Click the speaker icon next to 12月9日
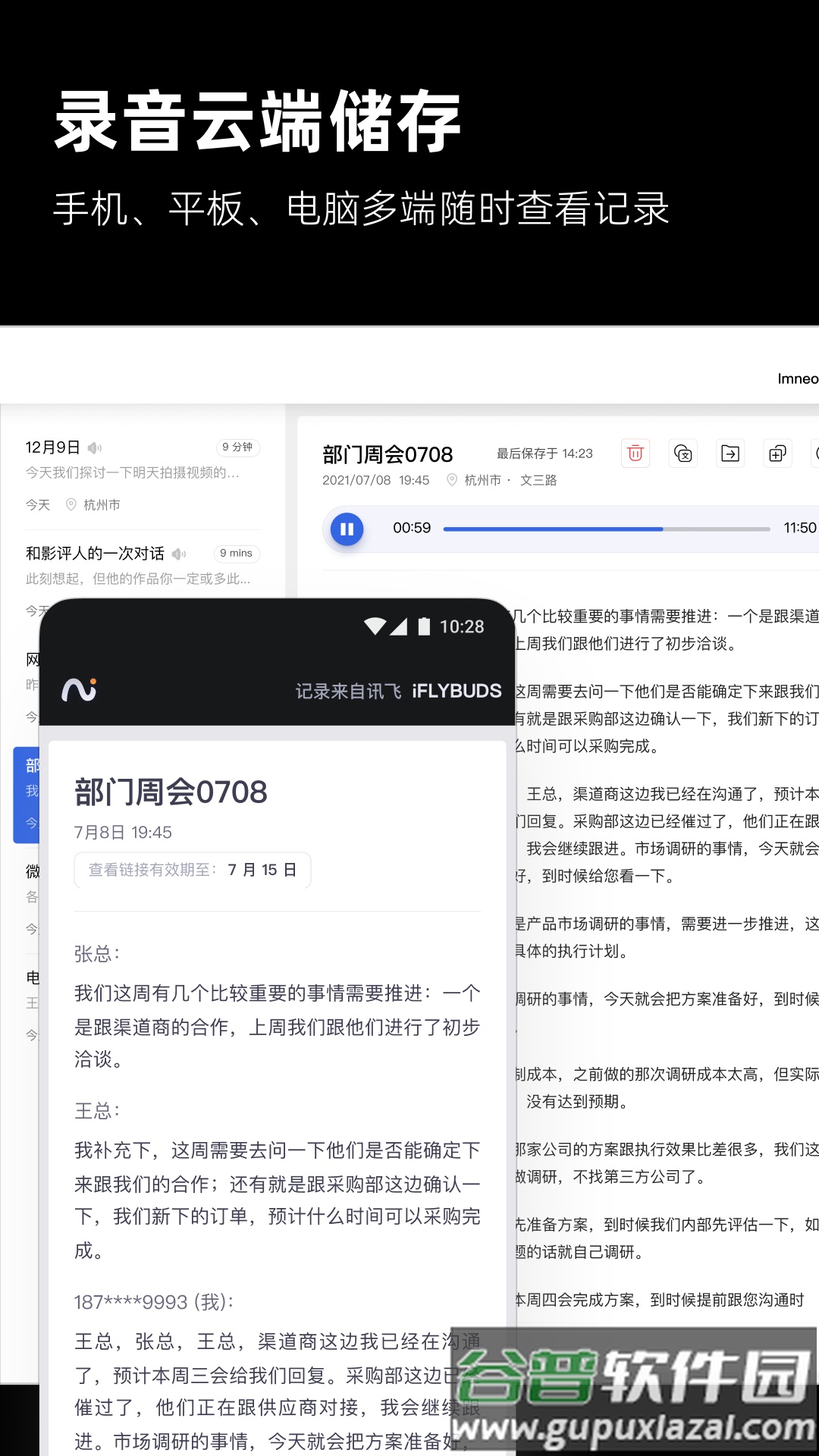819x1456 pixels. click(95, 447)
